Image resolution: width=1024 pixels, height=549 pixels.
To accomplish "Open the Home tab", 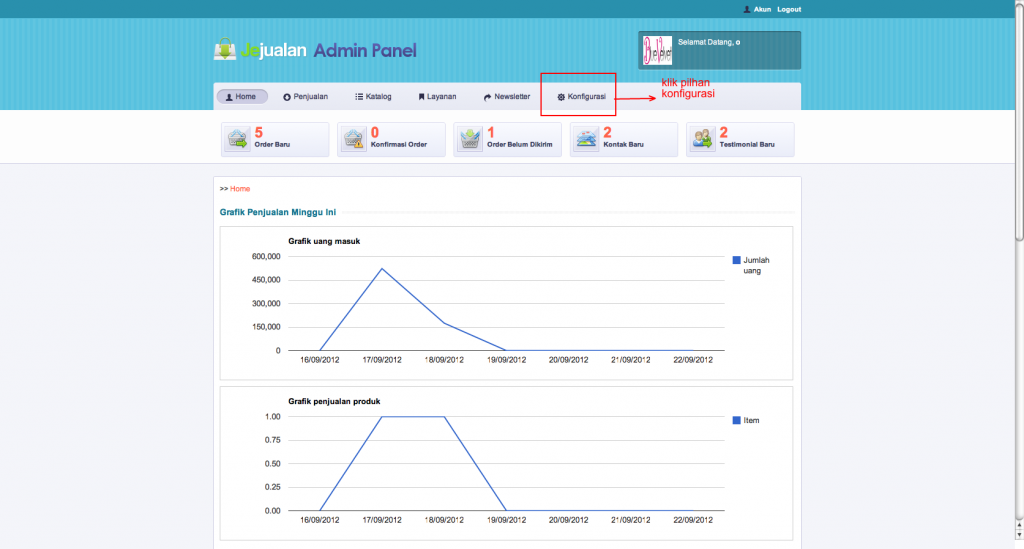I will click(x=241, y=97).
